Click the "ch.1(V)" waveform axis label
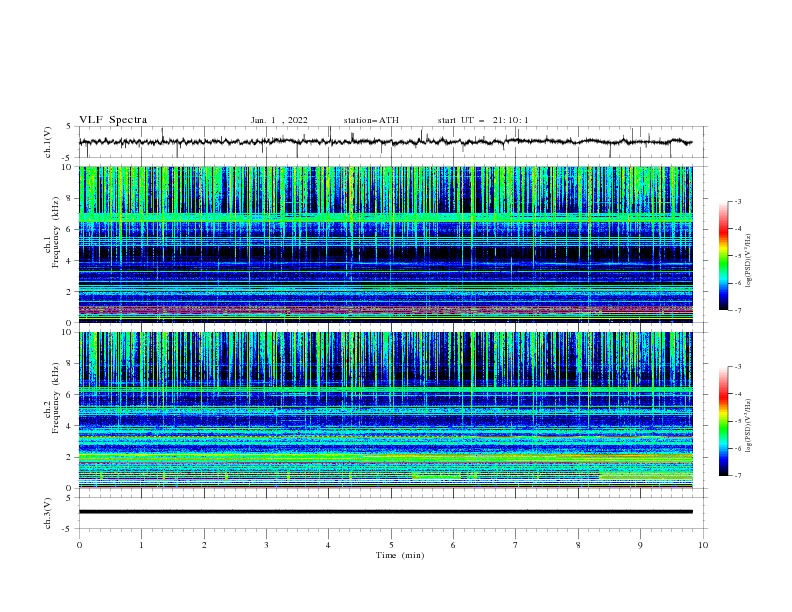 click(48, 142)
